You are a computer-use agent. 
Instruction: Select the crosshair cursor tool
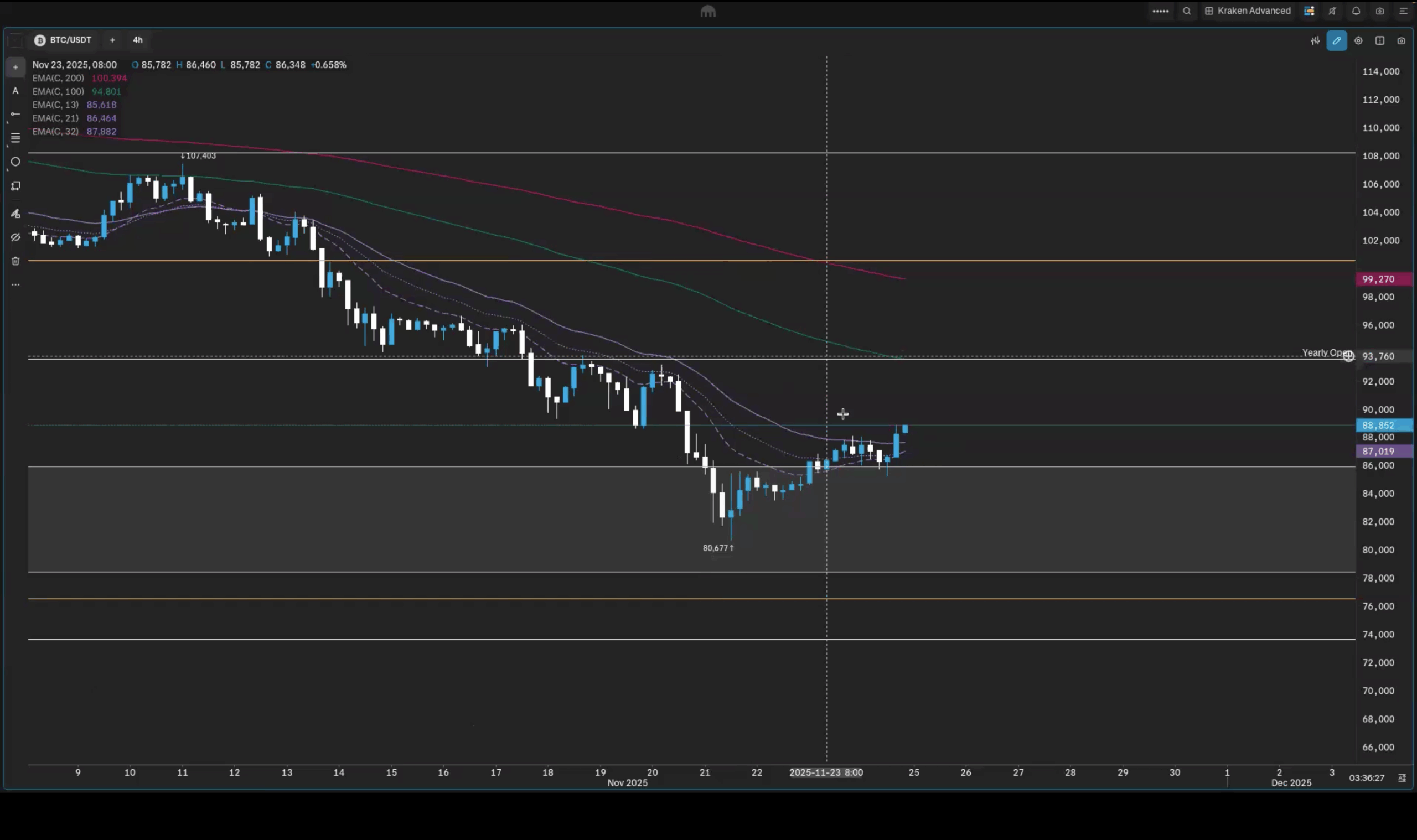pyautogui.click(x=15, y=68)
